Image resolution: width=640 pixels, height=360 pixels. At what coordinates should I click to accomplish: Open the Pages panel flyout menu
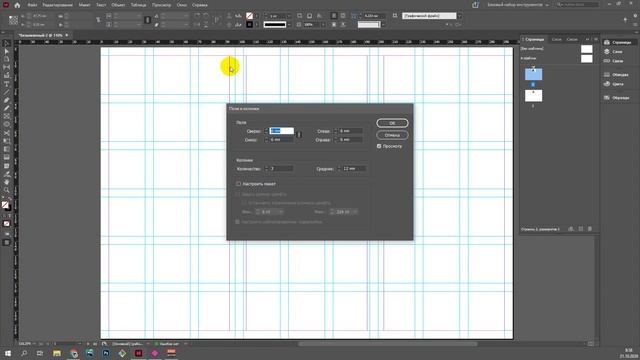[x=596, y=39]
